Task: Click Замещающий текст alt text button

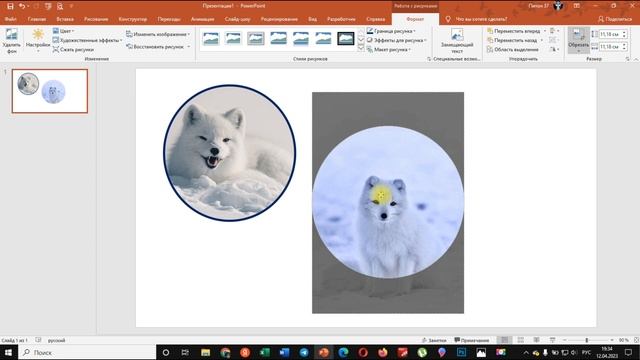Action: 457,41
